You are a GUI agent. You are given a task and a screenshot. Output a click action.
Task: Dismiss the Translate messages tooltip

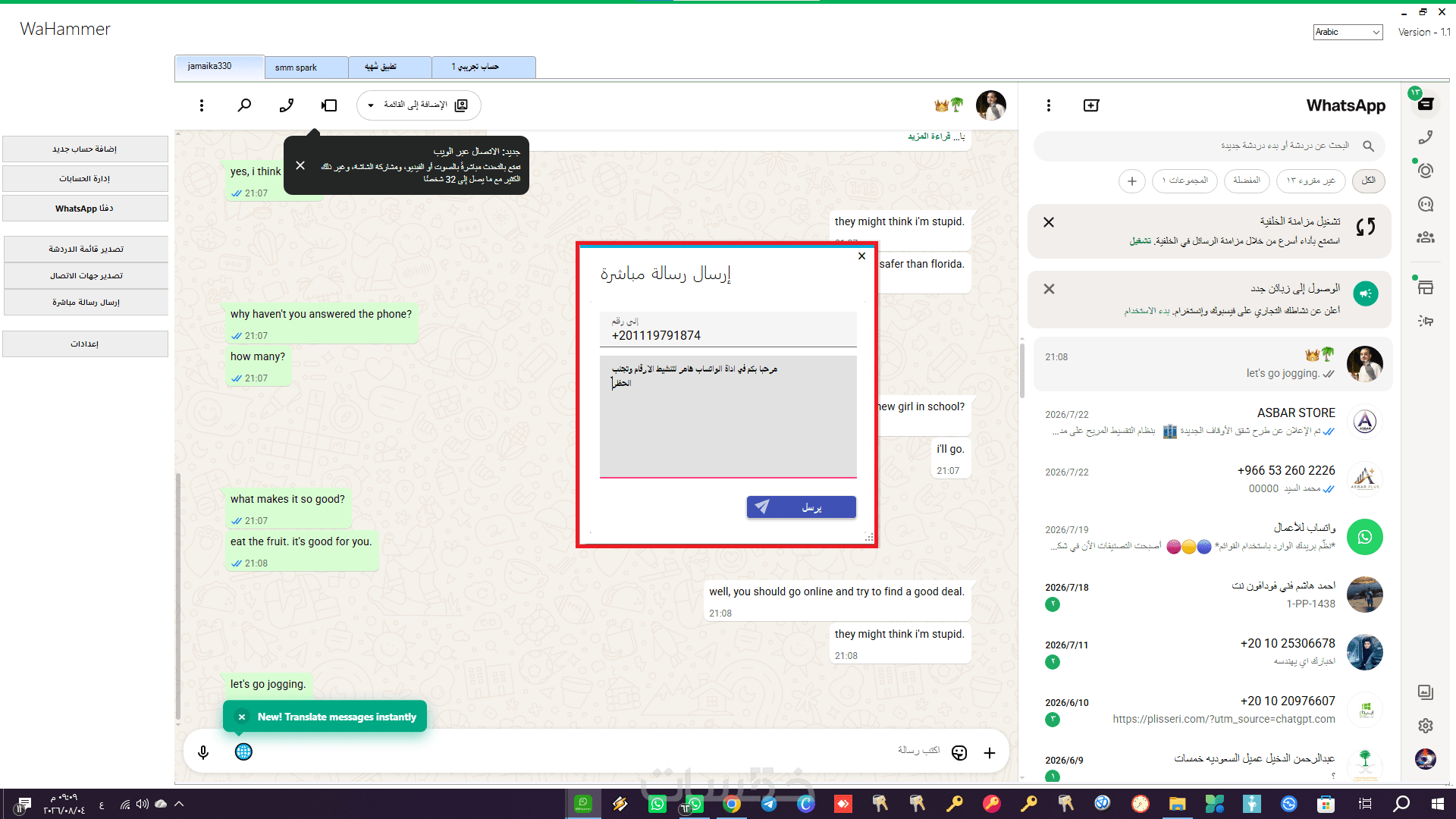[x=242, y=717]
